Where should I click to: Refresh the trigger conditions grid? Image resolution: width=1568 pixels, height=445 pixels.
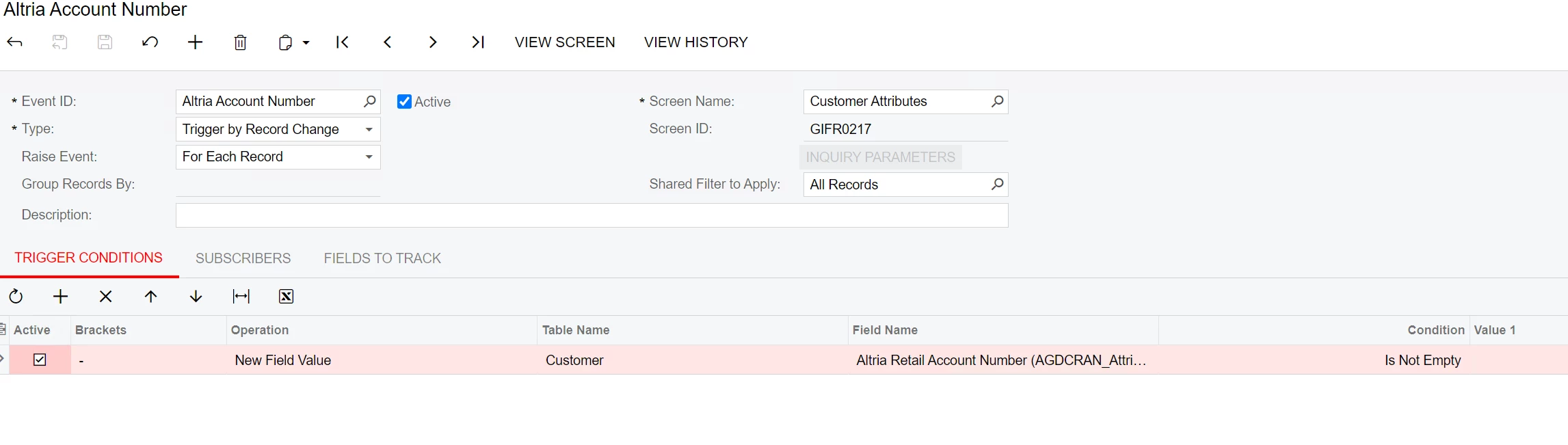(16, 296)
